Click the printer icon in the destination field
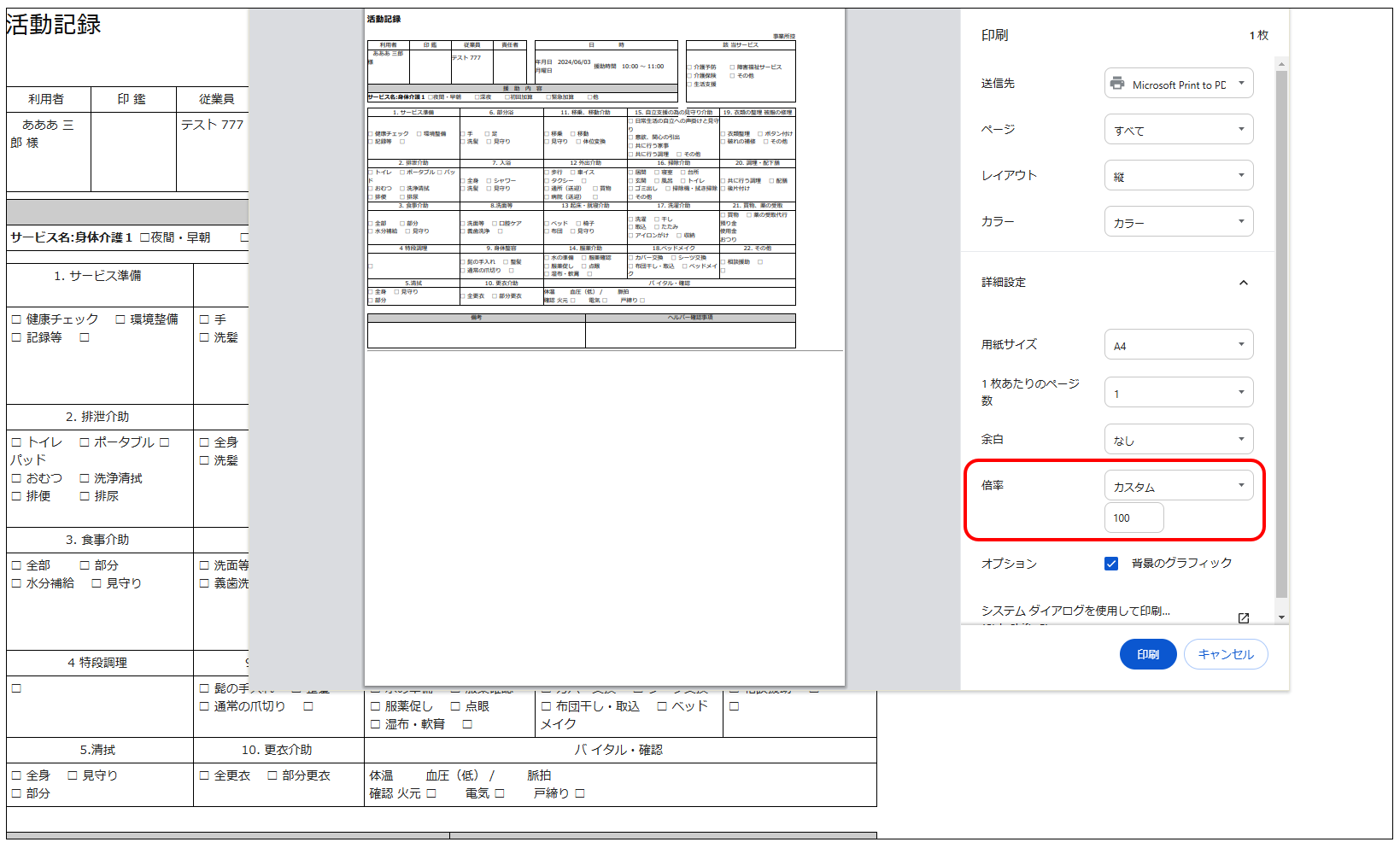 1116,84
